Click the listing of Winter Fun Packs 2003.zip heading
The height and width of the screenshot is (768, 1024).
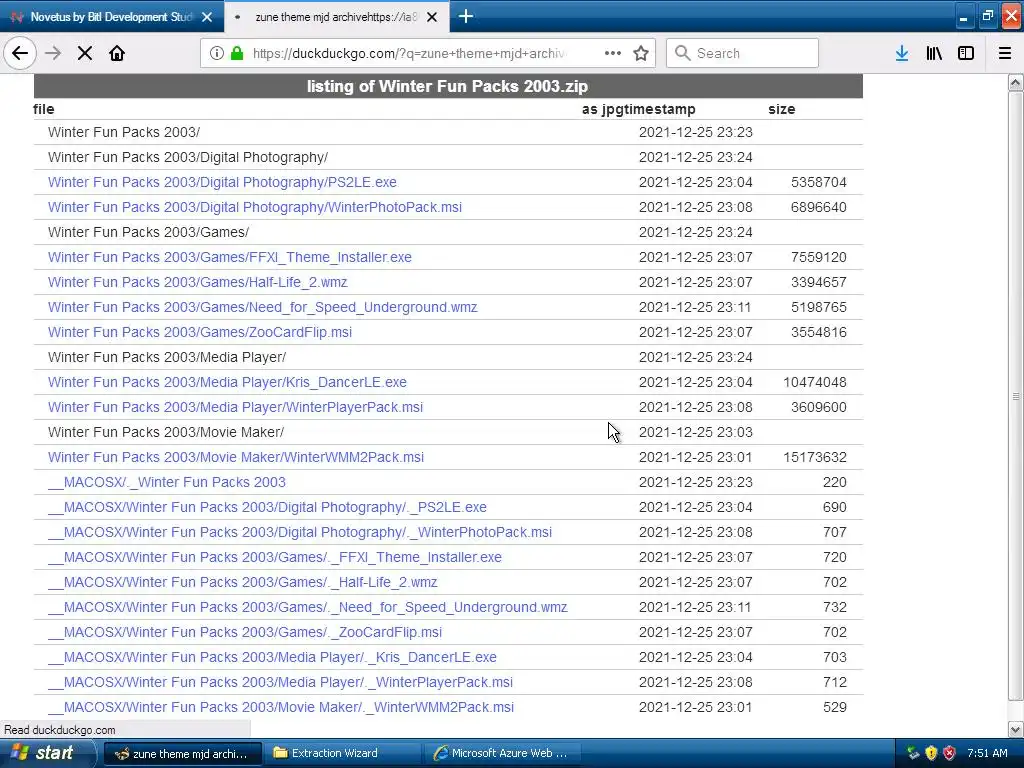[447, 86]
